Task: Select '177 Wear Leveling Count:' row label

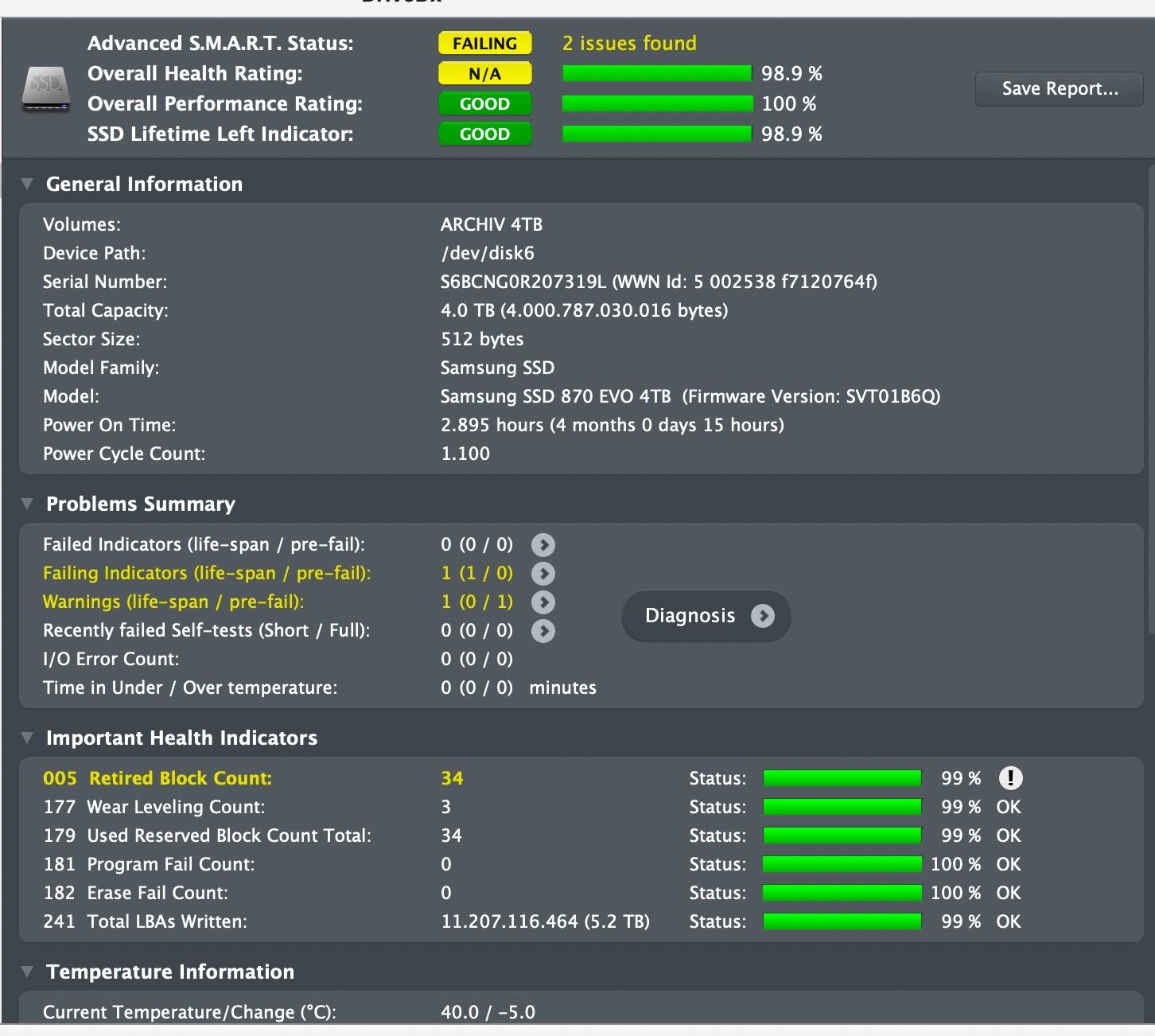Action: (154, 807)
